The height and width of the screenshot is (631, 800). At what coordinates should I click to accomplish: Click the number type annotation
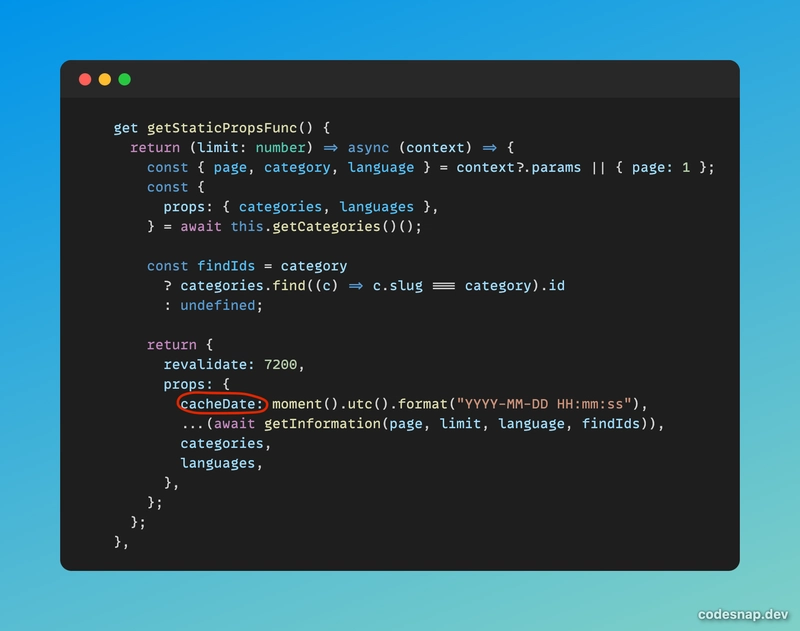pos(280,148)
